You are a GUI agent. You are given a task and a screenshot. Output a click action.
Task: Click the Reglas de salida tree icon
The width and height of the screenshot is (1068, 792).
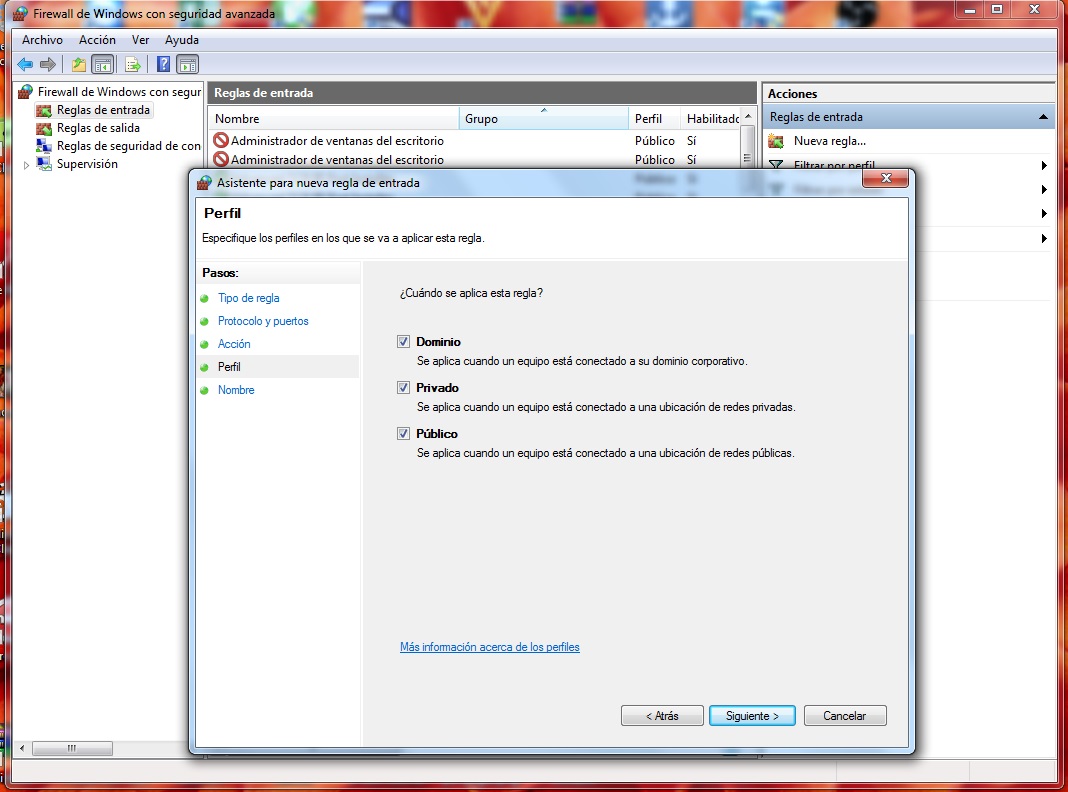pos(44,128)
